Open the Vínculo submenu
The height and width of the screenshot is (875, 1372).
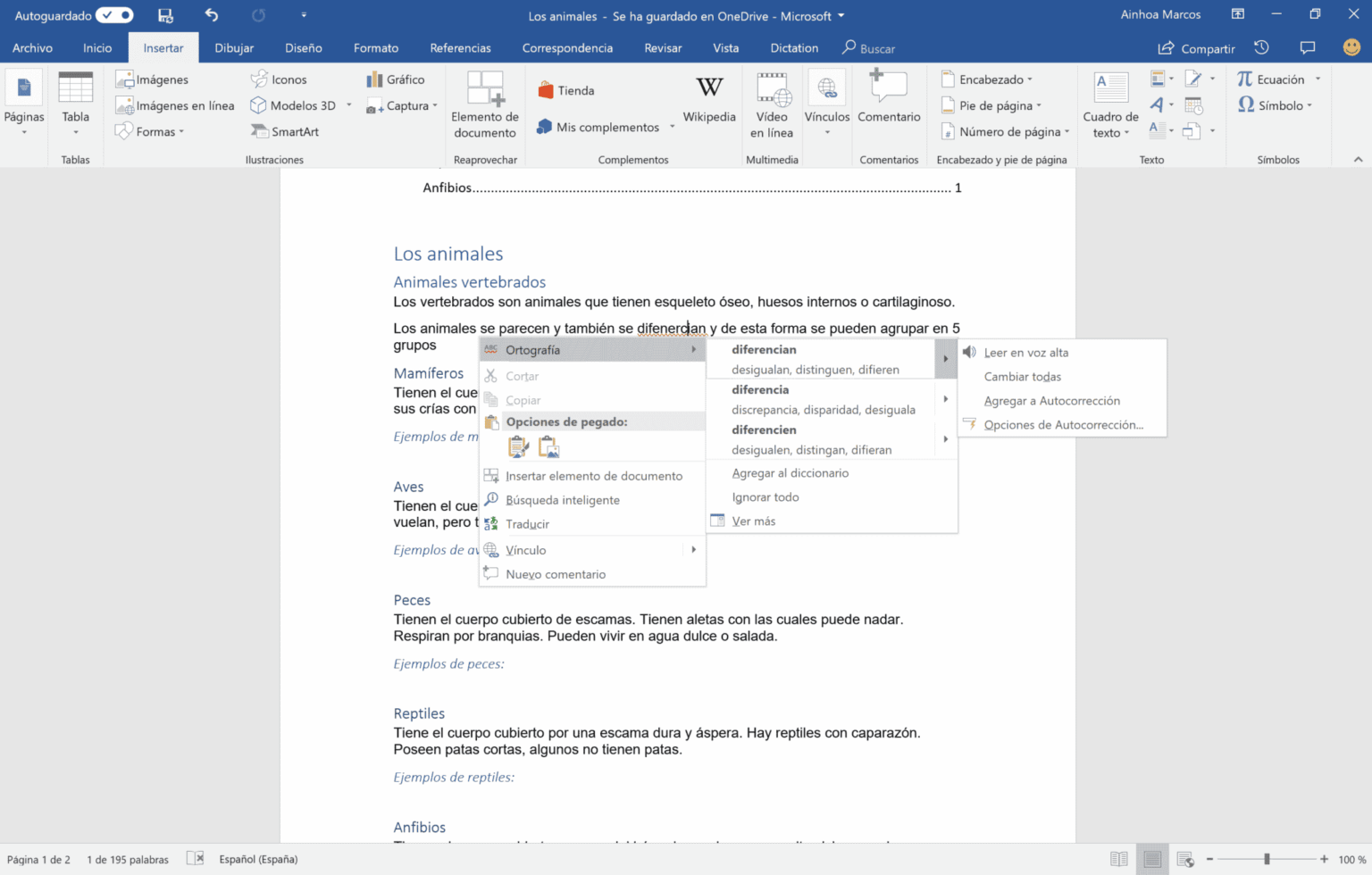pos(592,550)
